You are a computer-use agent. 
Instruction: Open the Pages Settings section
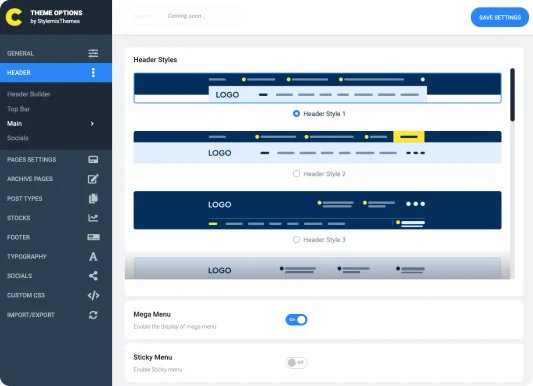coord(56,159)
